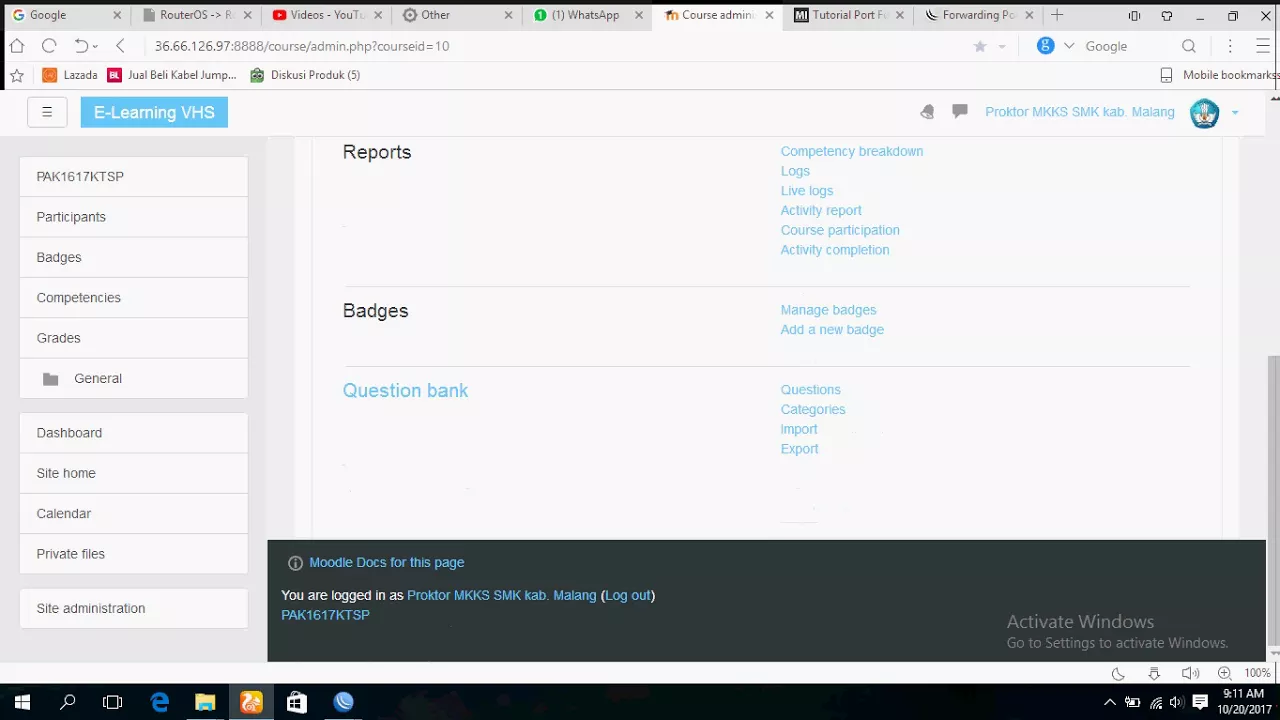This screenshot has height=720, width=1280.
Task: Open PAK1617KTSP in the sidebar
Action: 134,177
